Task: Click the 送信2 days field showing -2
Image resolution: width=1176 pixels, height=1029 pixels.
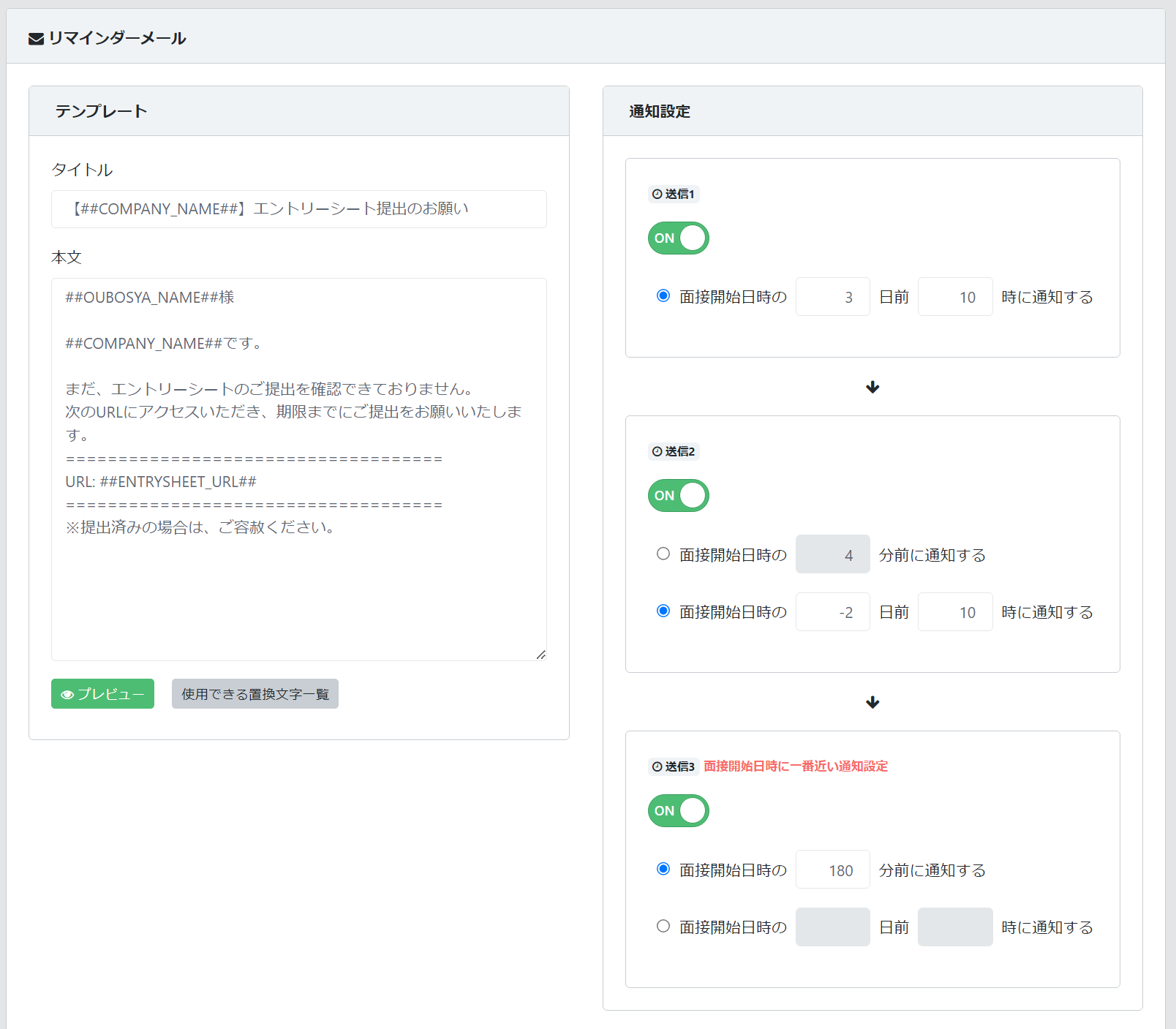Action: 832,612
